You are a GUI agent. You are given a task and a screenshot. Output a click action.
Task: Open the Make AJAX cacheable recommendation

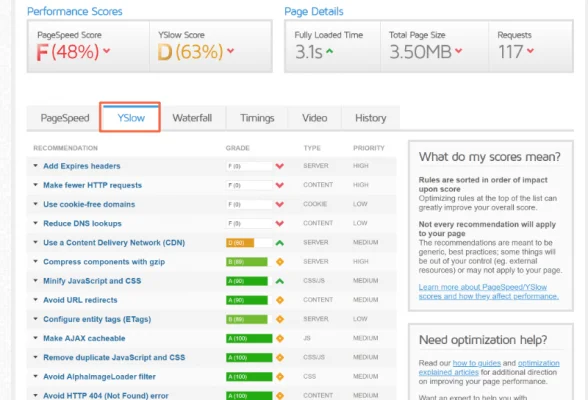pyautogui.click(x=84, y=338)
